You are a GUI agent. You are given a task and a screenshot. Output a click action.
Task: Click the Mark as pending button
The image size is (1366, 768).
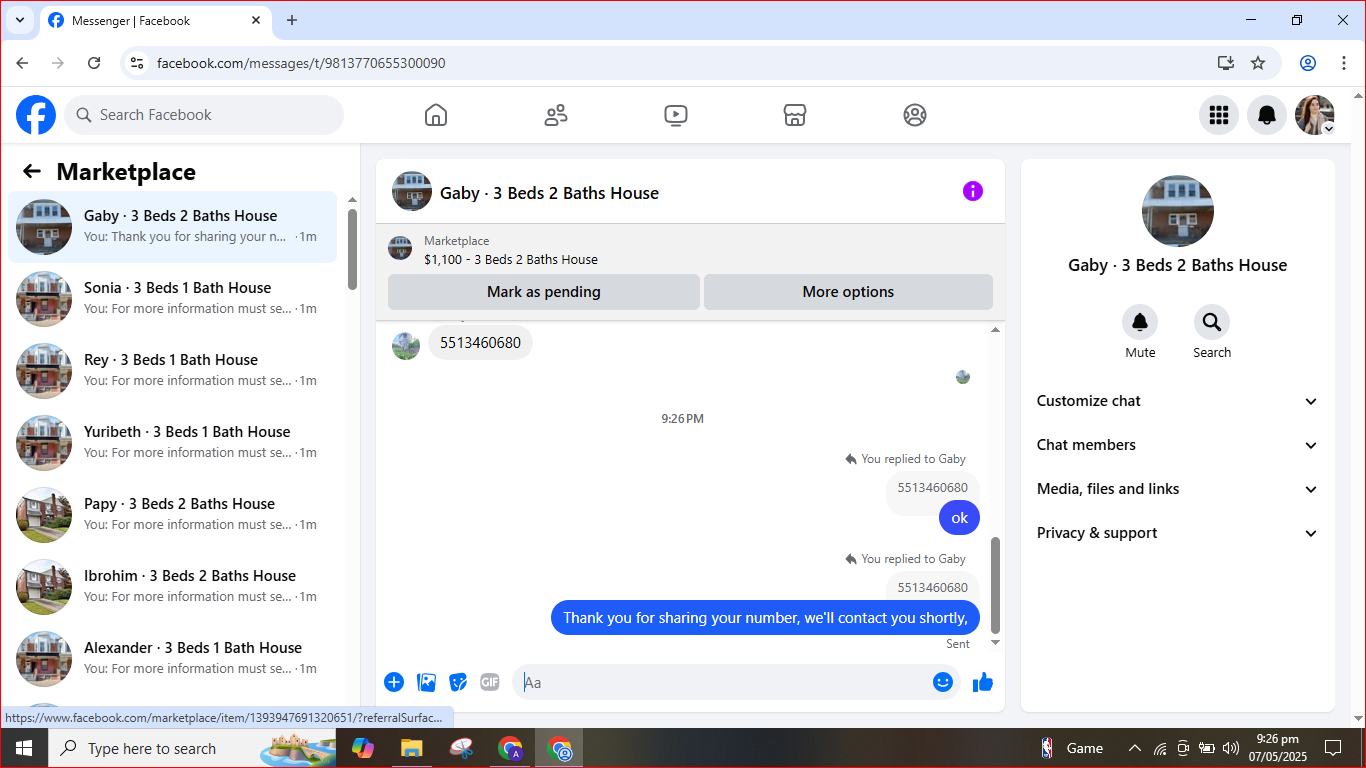coord(544,292)
